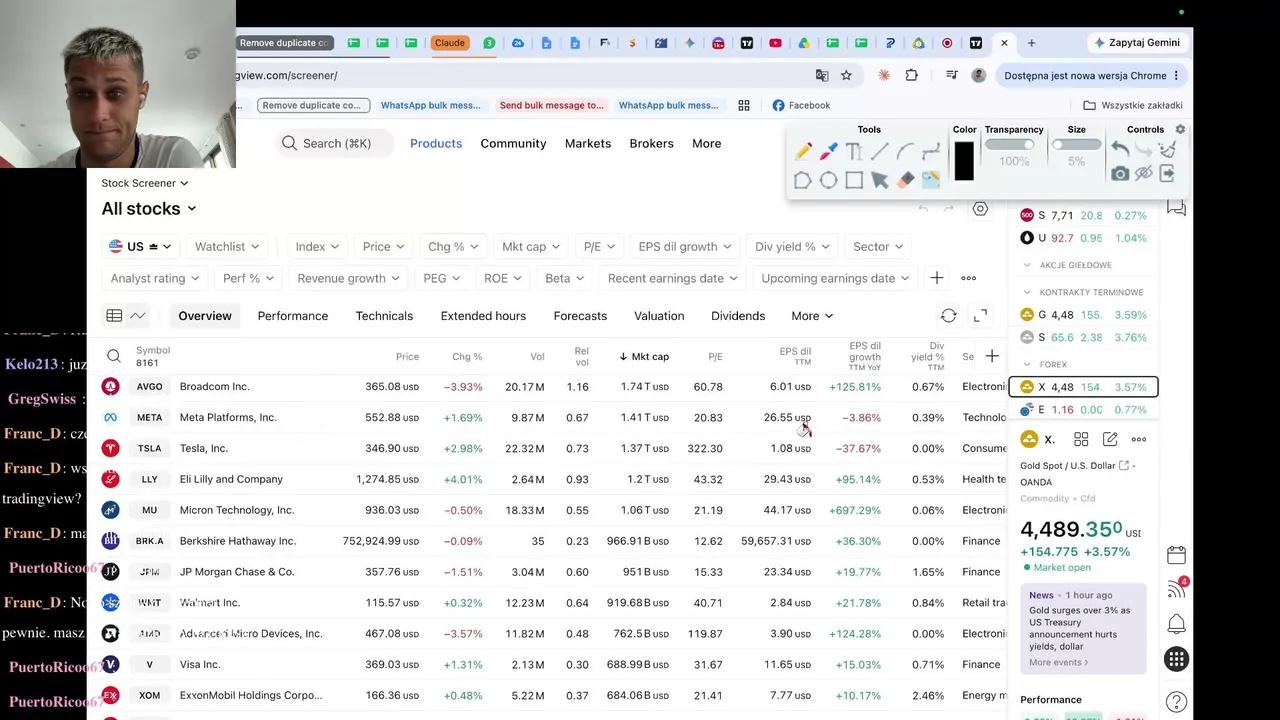The image size is (1280, 720).
Task: Add a new filter with the plus button
Action: tap(936, 278)
